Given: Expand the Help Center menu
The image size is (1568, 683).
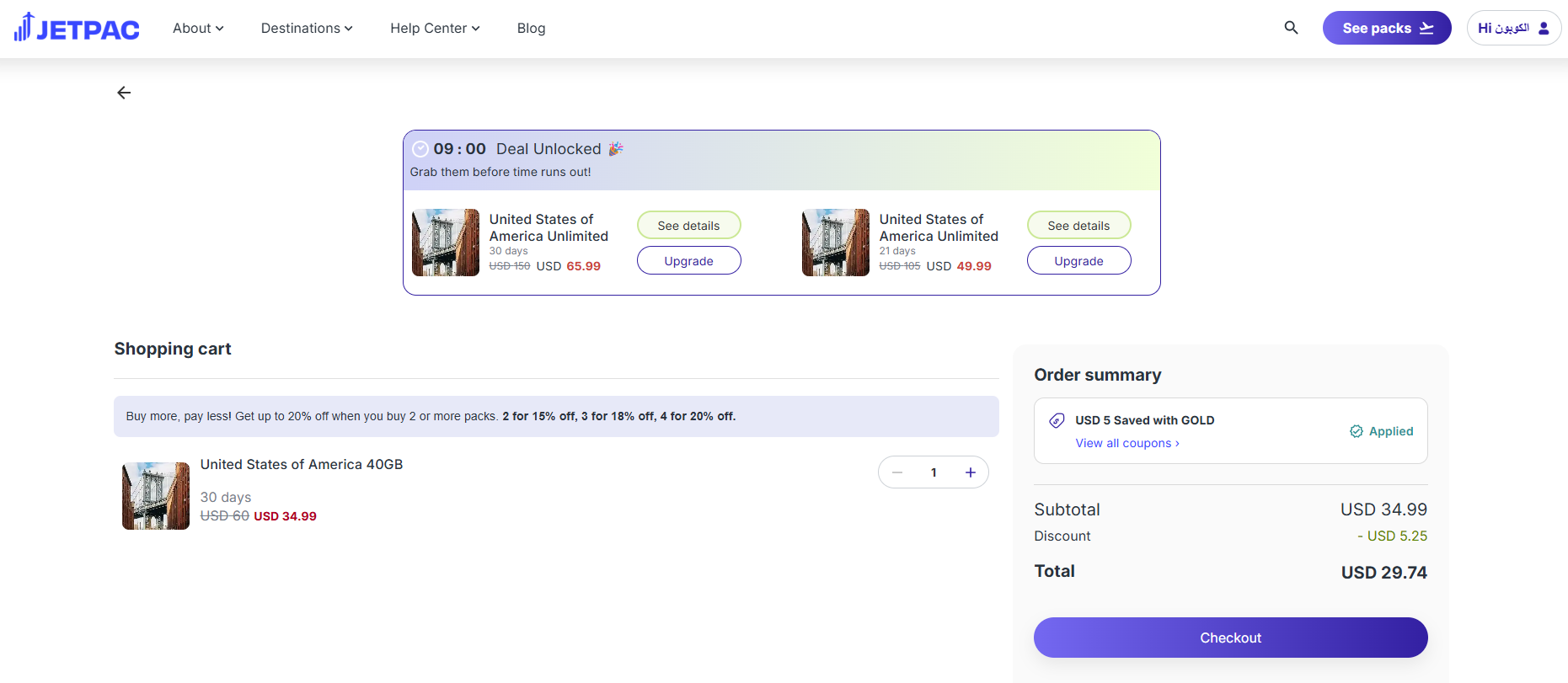Looking at the screenshot, I should point(435,28).
